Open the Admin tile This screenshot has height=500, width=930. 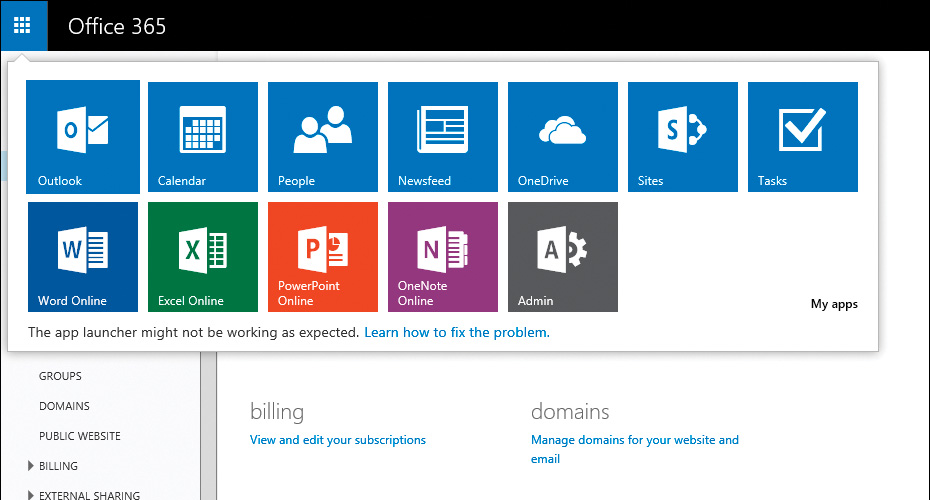point(563,257)
